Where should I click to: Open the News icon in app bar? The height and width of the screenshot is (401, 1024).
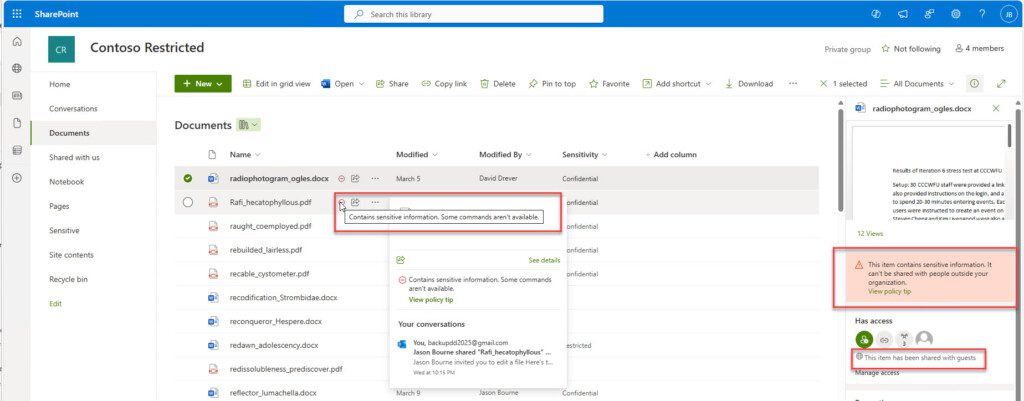(x=17, y=95)
